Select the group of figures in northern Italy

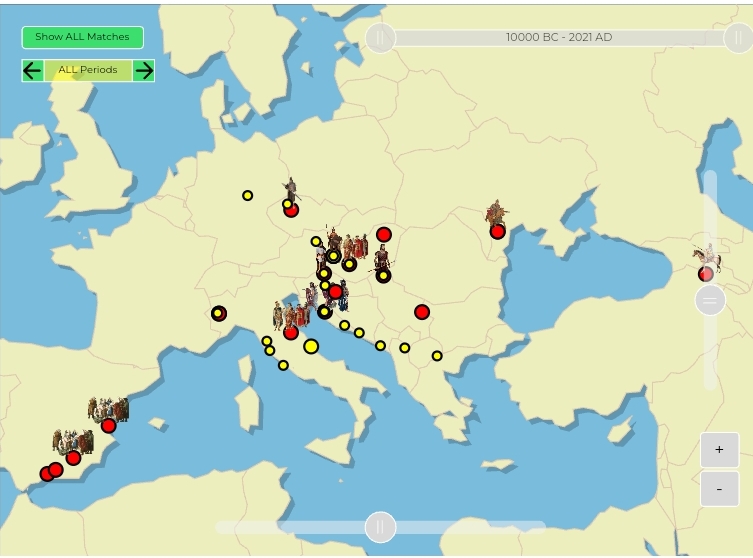pos(291,315)
